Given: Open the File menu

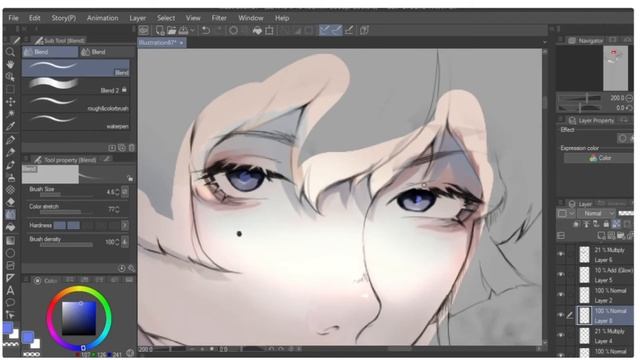Looking at the screenshot, I should coord(13,18).
